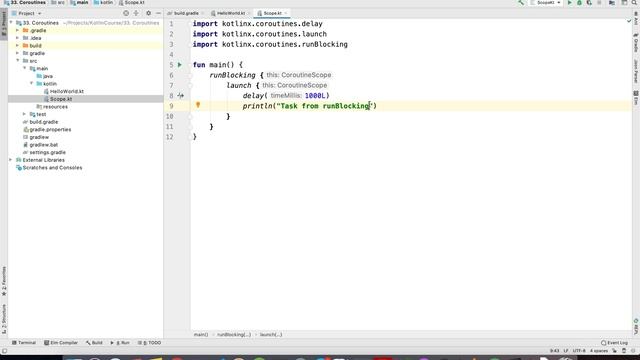Screen dimensions: 640x360
Task: Collapse the kotlin folder
Action: click(32, 84)
